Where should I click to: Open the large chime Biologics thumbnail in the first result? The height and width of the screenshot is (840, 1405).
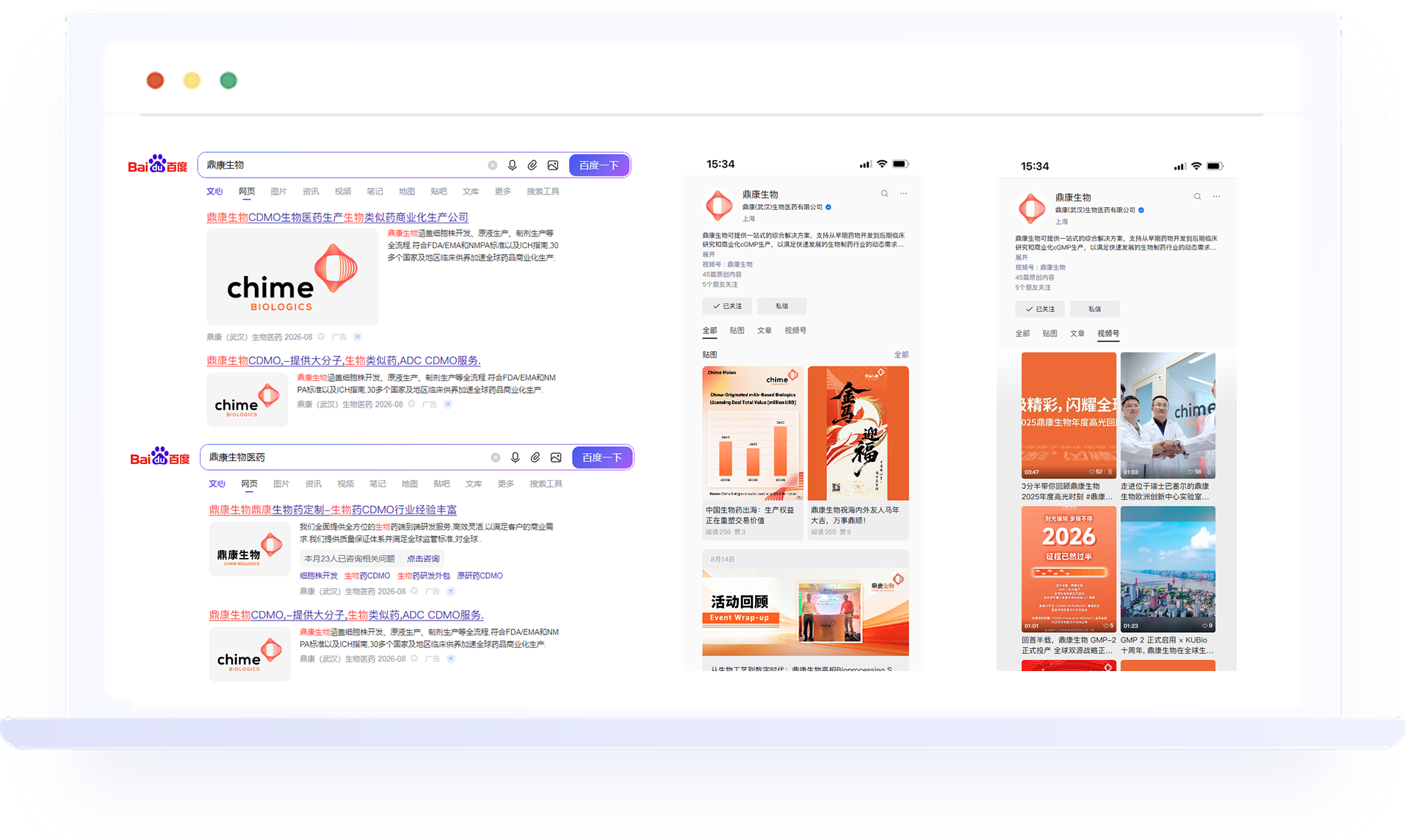click(x=292, y=277)
